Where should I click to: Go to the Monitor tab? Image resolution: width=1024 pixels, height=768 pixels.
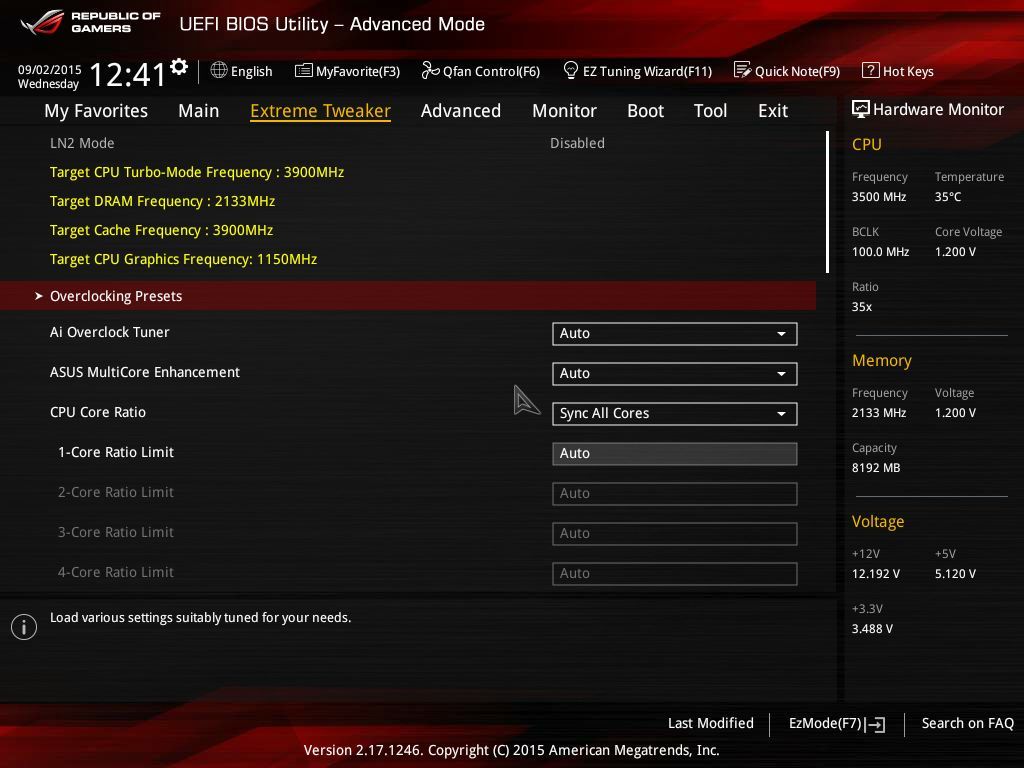pos(564,111)
